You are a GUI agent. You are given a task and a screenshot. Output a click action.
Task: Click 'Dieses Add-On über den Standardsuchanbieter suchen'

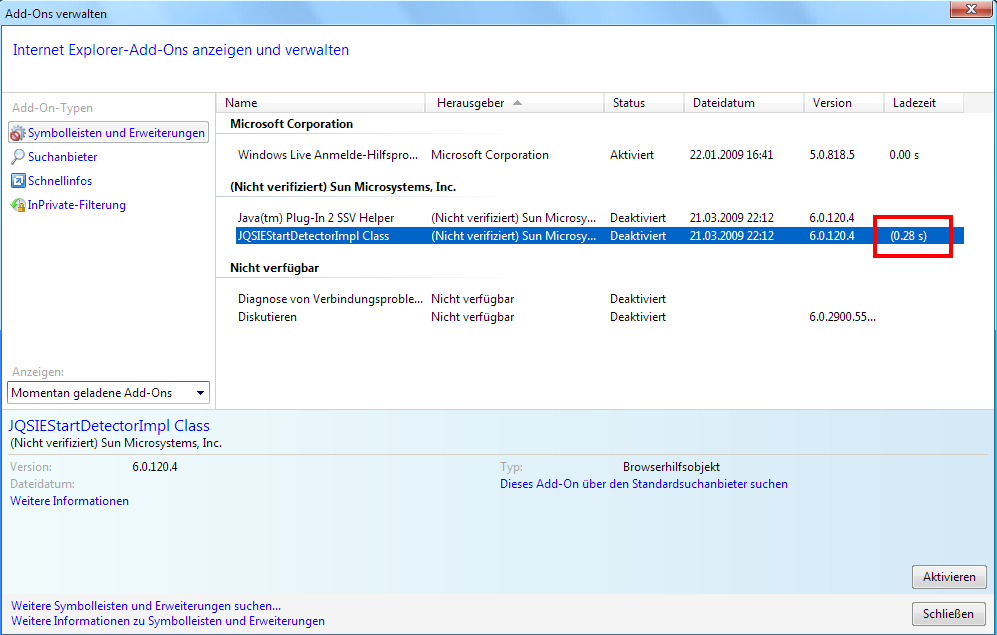(643, 484)
